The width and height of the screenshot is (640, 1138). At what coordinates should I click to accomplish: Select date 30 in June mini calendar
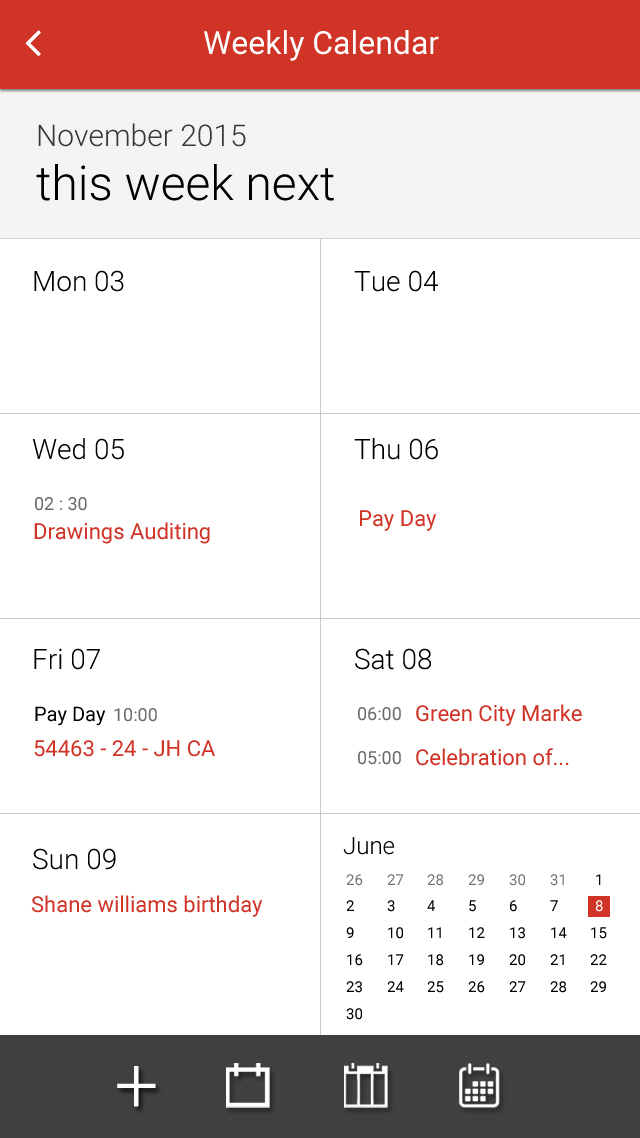pos(354,1014)
